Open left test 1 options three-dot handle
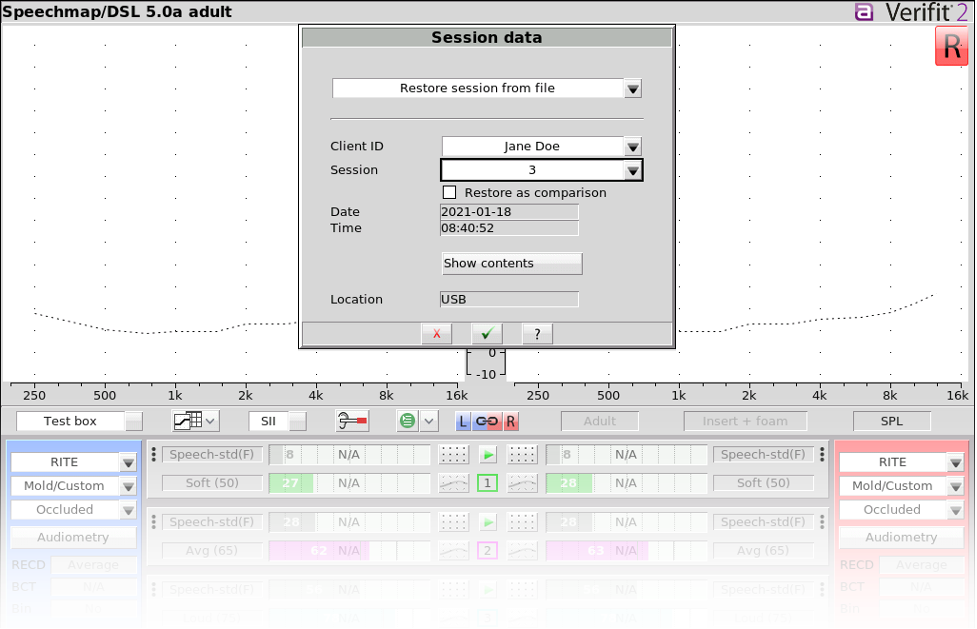Image resolution: width=977 pixels, height=629 pixels. (x=154, y=454)
